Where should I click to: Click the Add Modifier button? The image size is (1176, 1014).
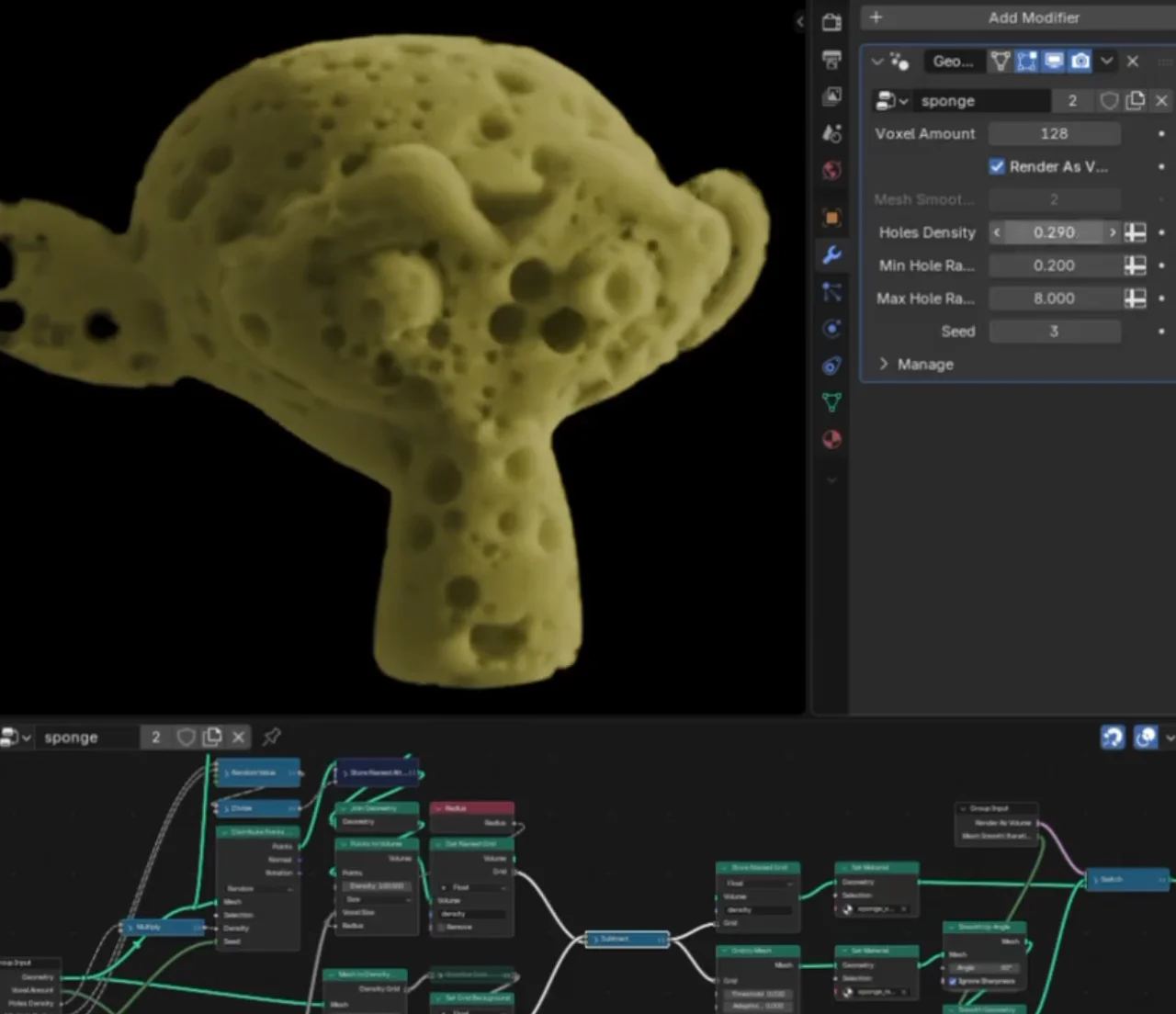1020,17
